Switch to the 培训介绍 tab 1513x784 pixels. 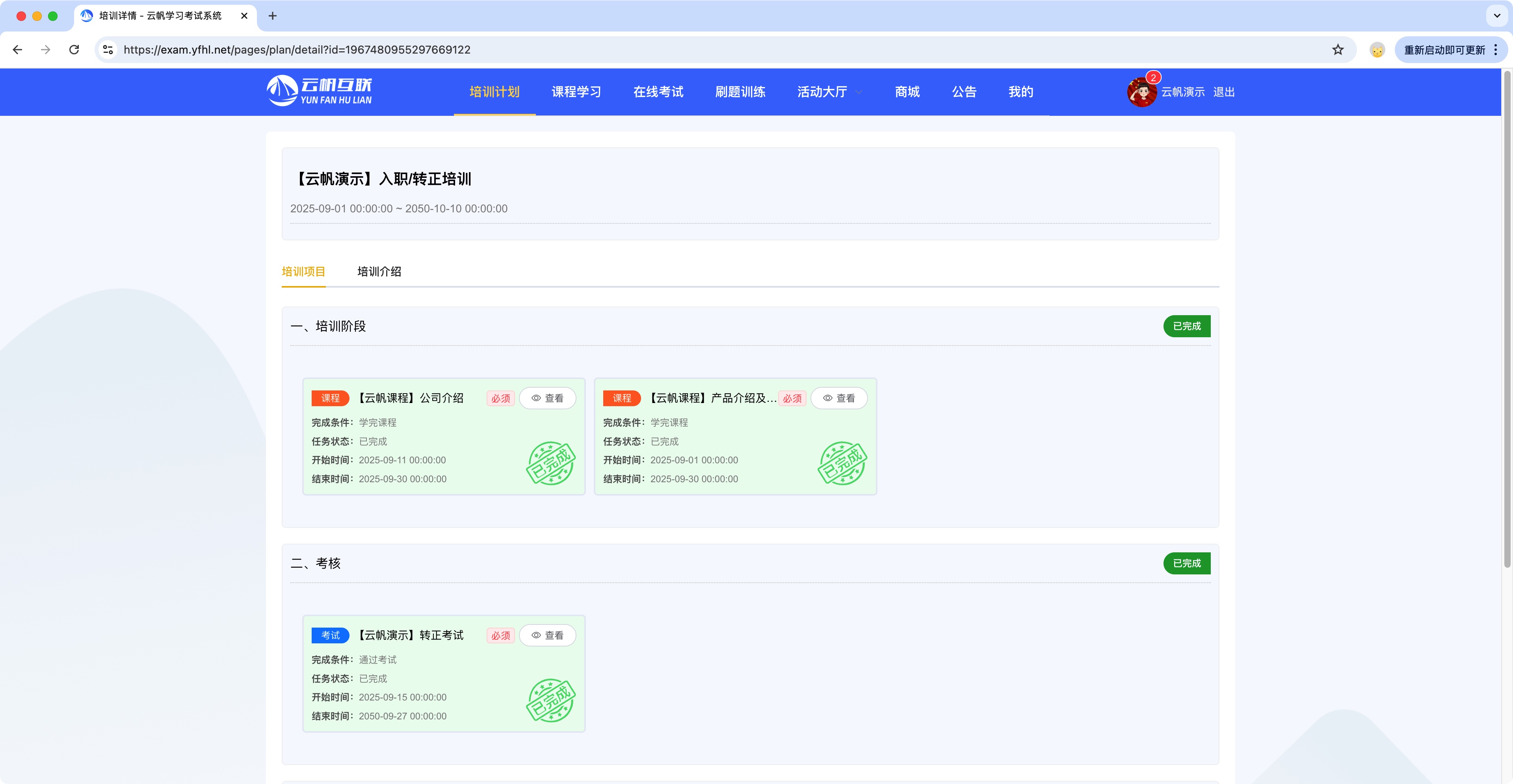(x=379, y=271)
